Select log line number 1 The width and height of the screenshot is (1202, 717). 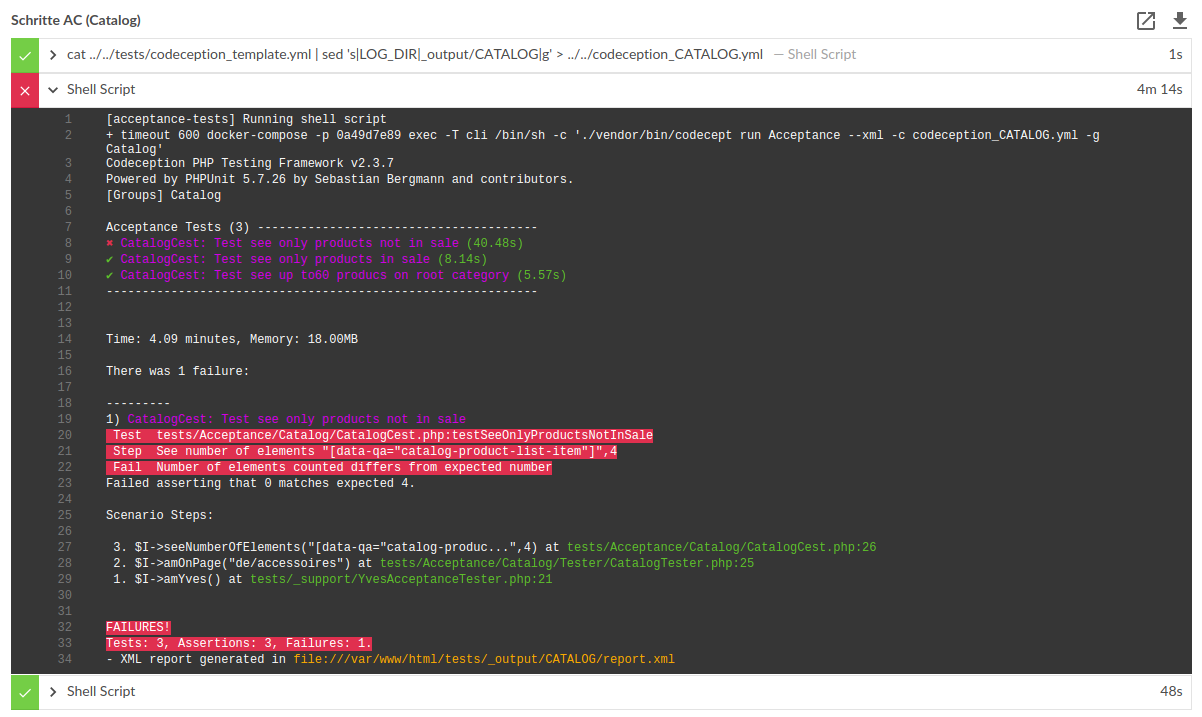(x=68, y=119)
